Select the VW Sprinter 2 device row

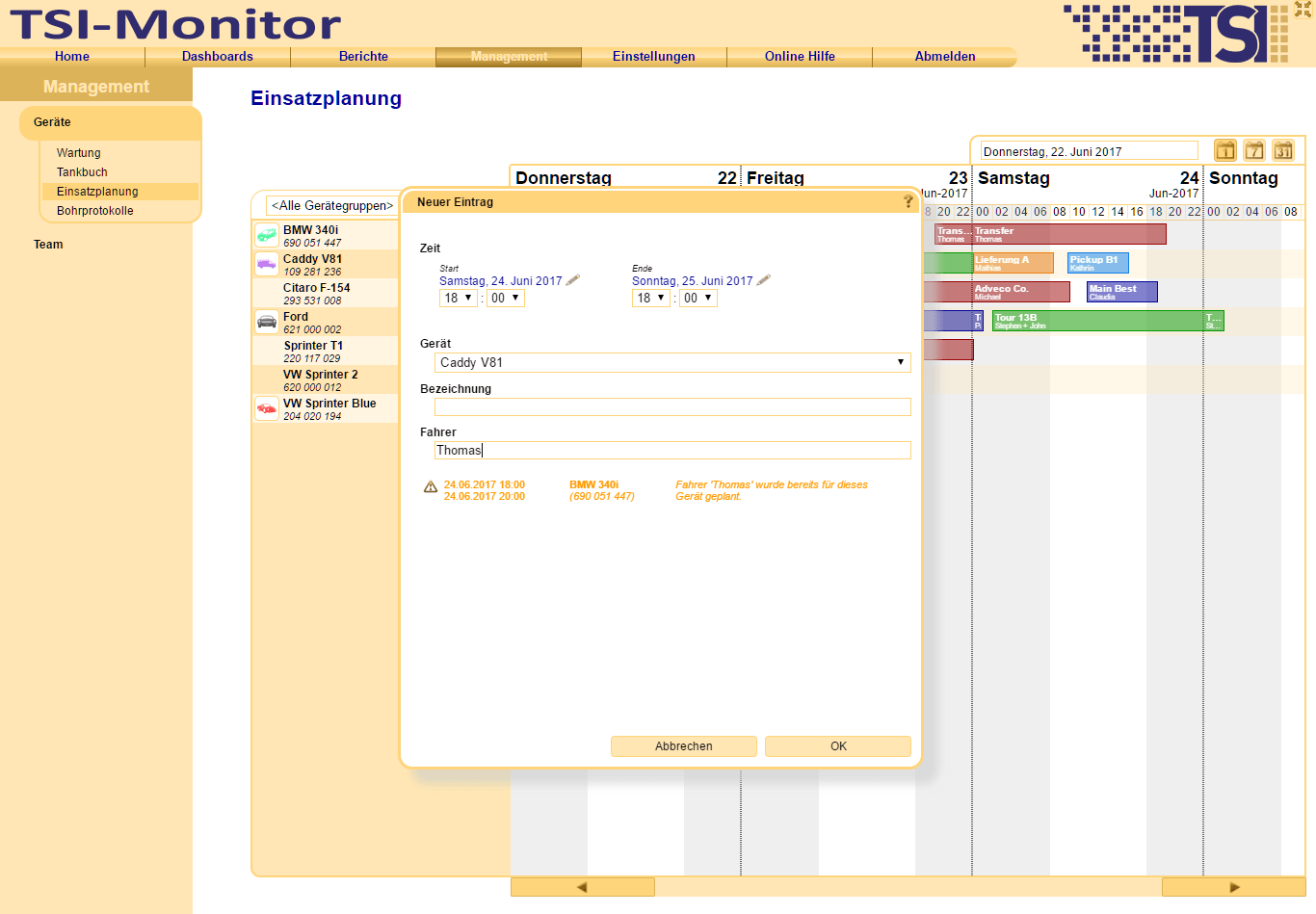pyautogui.click(x=326, y=379)
